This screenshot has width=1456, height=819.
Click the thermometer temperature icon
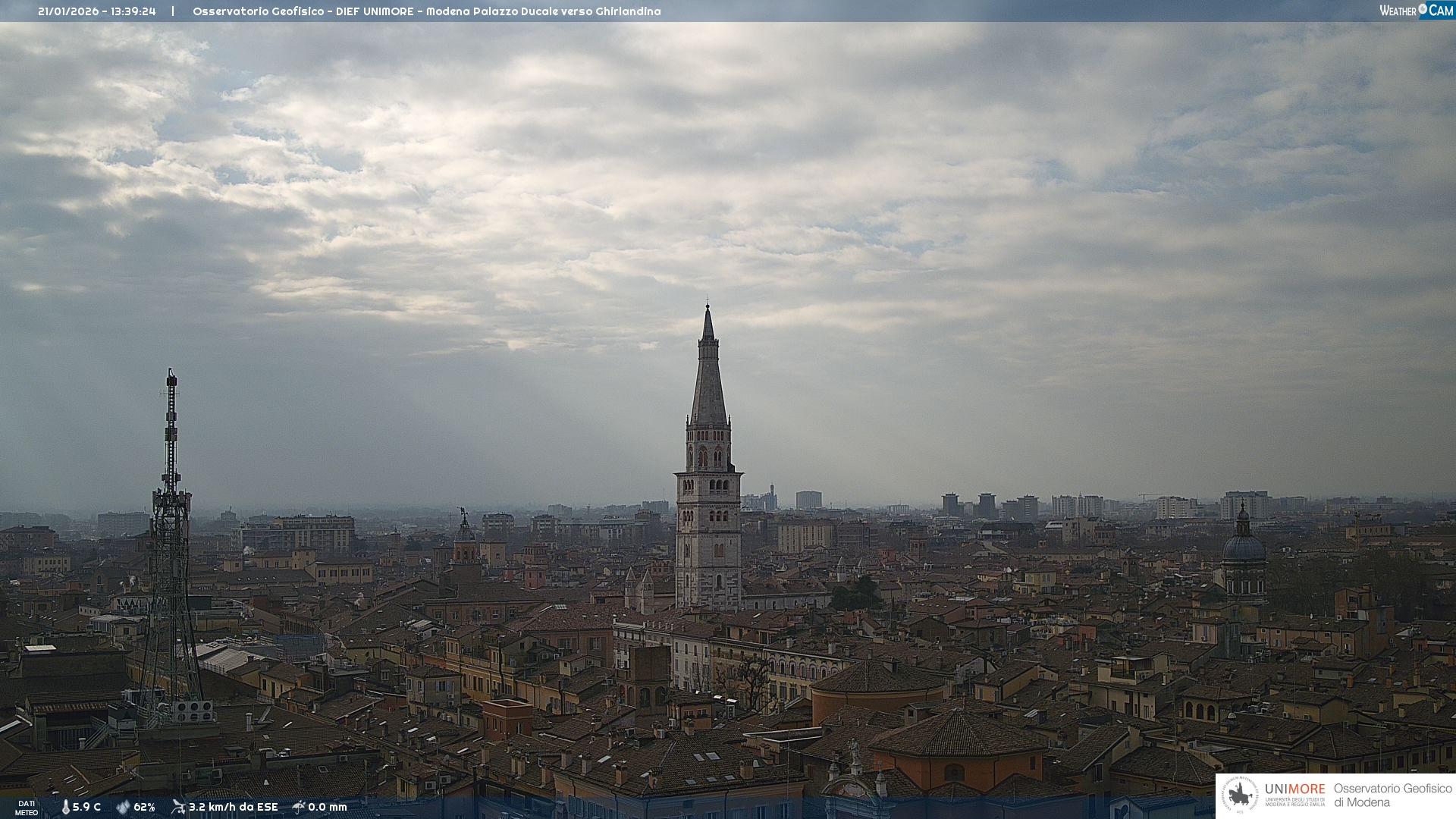click(x=66, y=807)
